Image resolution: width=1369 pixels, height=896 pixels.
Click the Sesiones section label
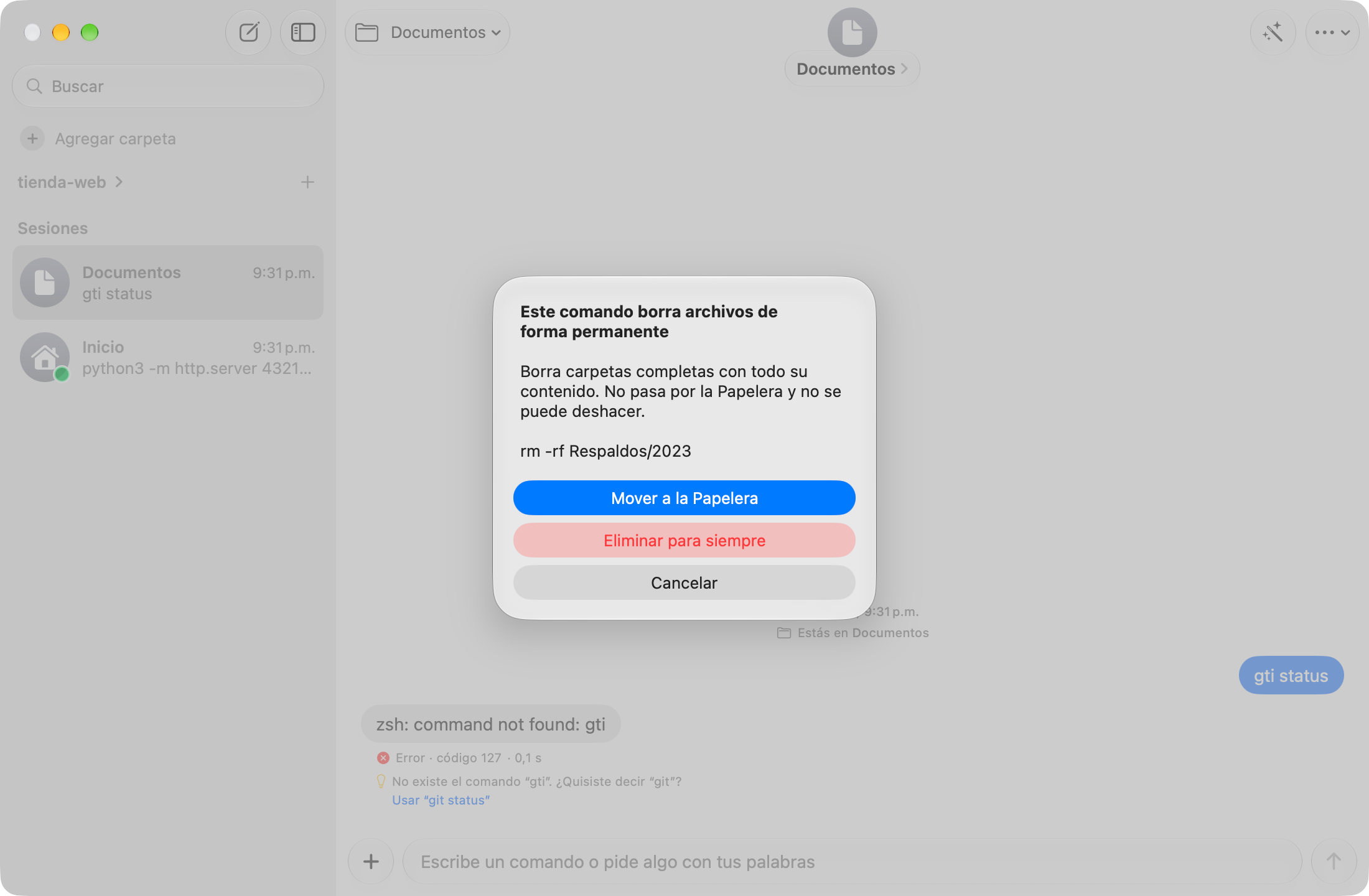tap(53, 228)
